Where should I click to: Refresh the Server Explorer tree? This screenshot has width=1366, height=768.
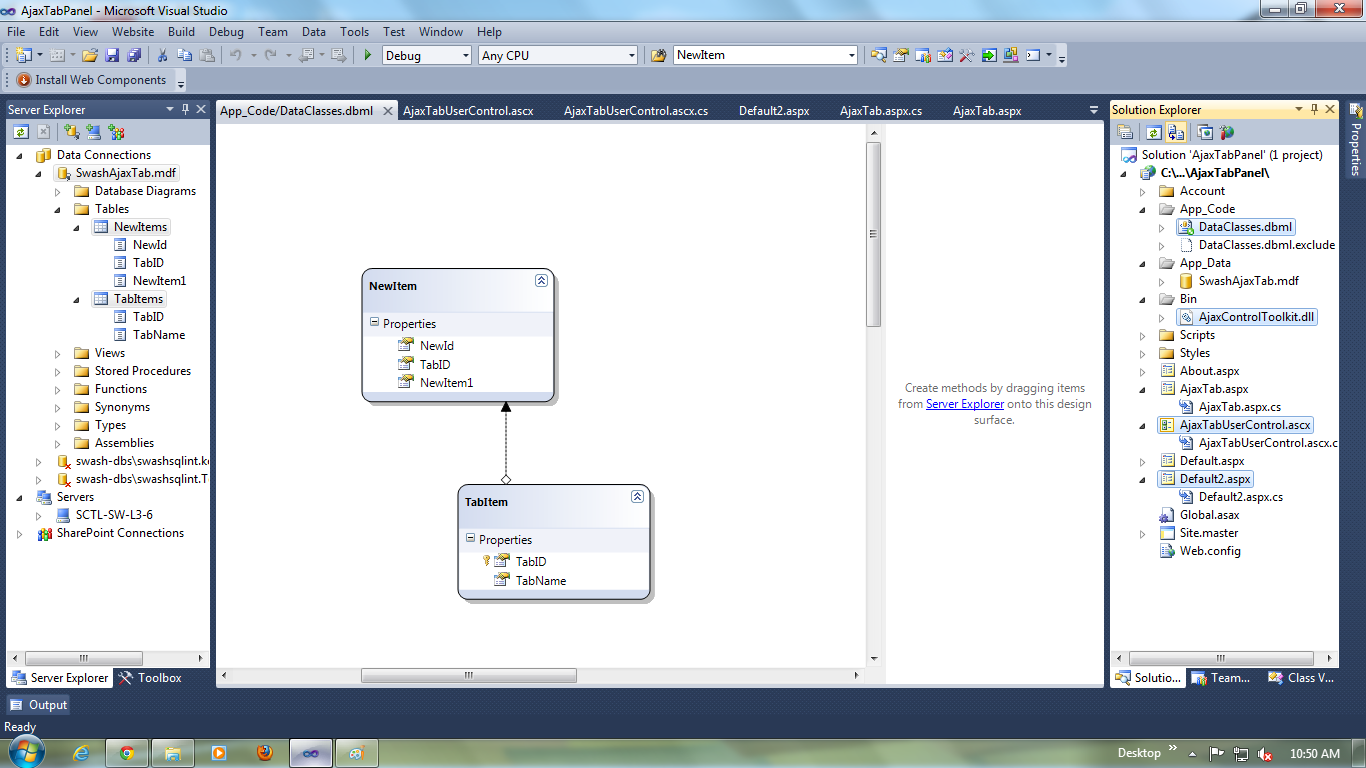21,131
